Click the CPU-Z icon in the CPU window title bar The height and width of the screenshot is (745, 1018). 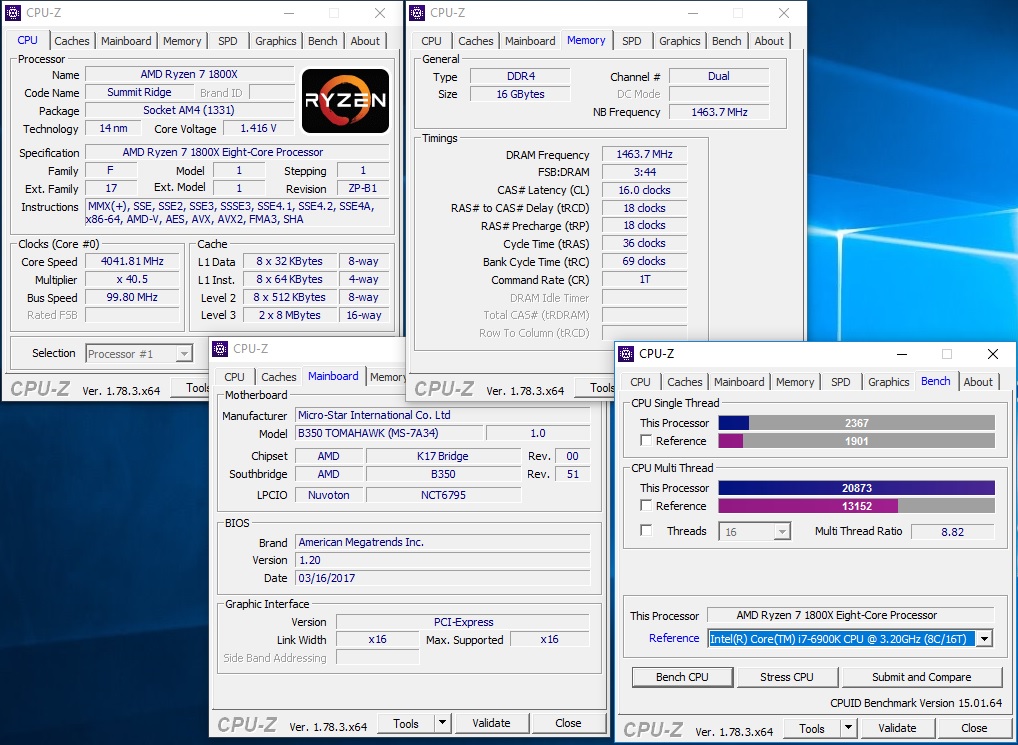point(12,12)
